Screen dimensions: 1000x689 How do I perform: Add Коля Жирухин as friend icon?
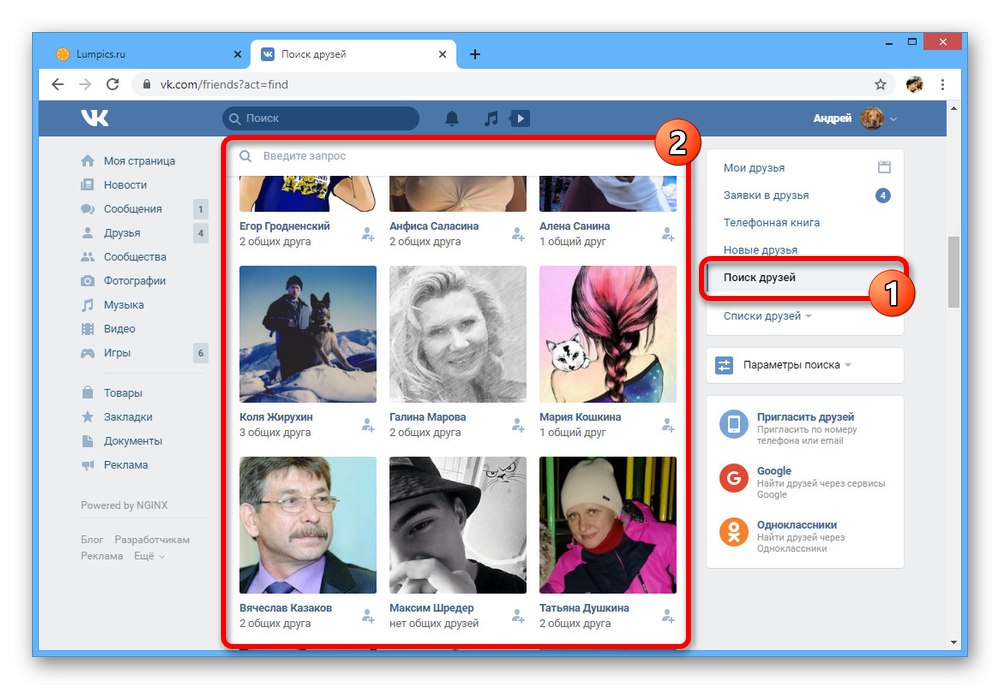[x=368, y=425]
